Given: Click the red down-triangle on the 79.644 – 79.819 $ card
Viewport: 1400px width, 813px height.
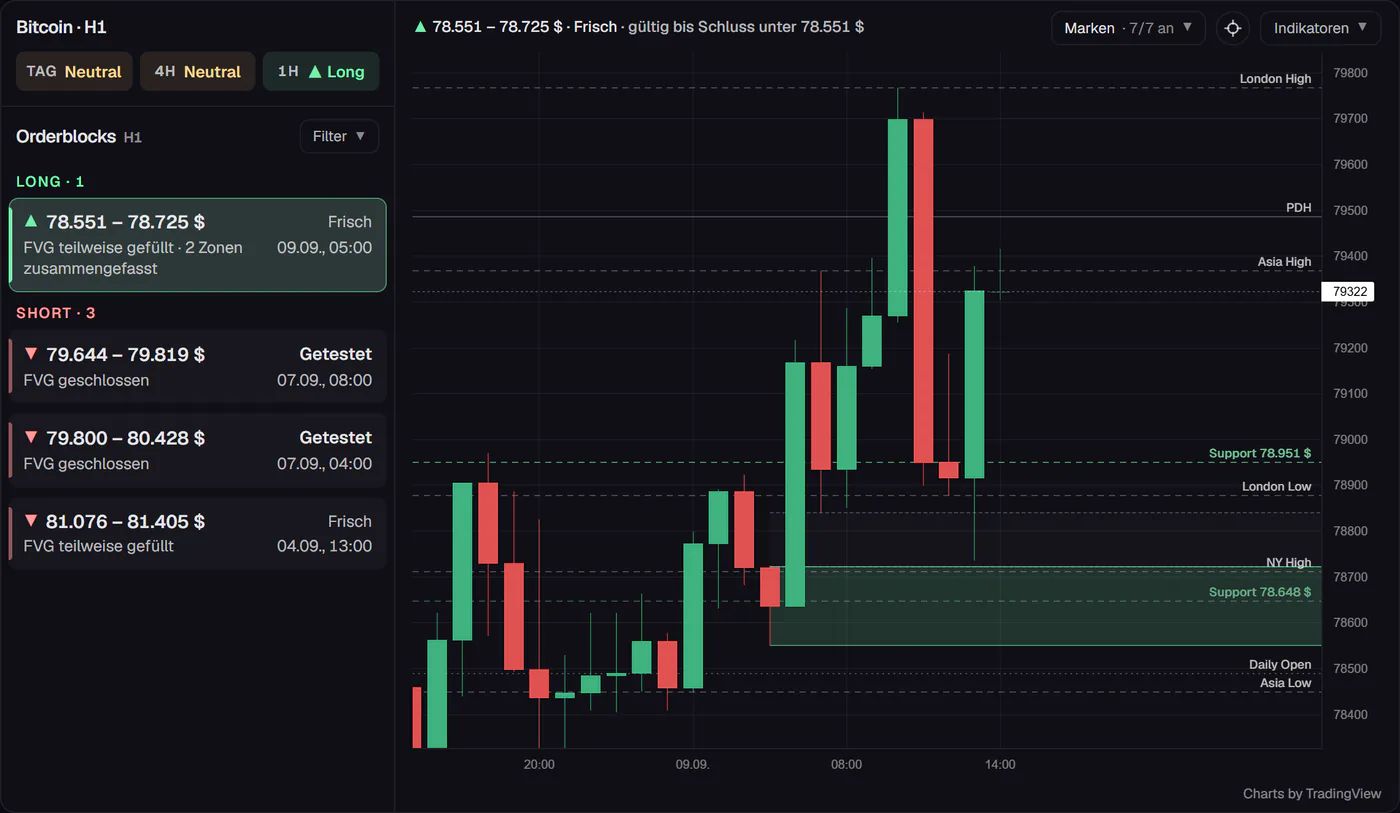Looking at the screenshot, I should click(31, 354).
